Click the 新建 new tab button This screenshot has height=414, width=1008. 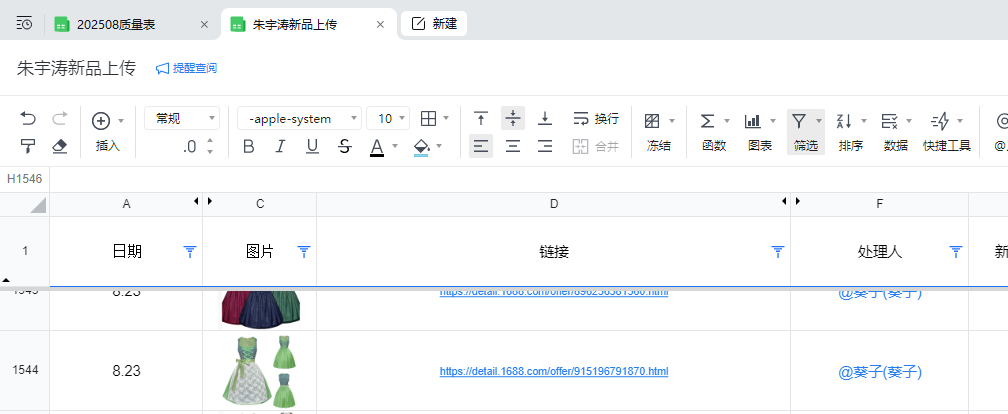click(x=434, y=23)
